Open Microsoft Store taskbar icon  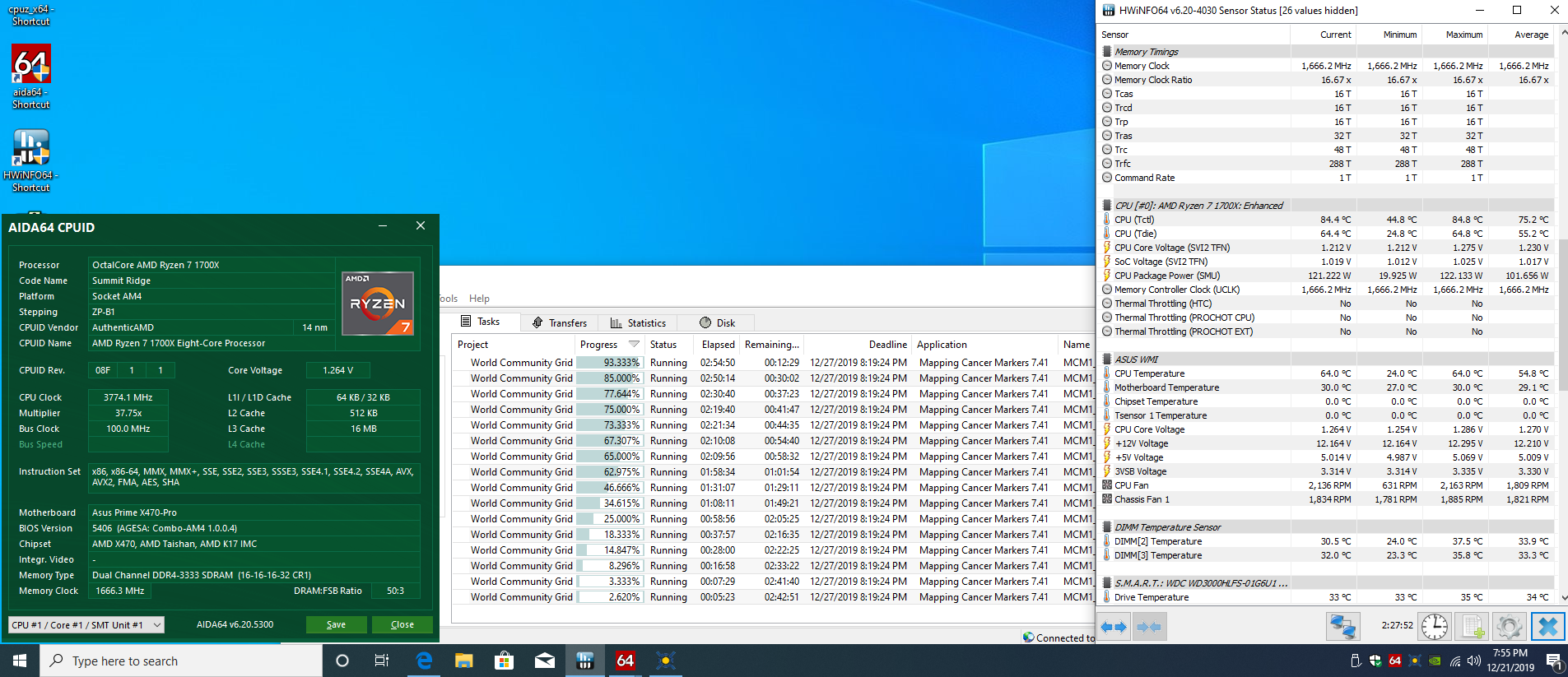[504, 661]
